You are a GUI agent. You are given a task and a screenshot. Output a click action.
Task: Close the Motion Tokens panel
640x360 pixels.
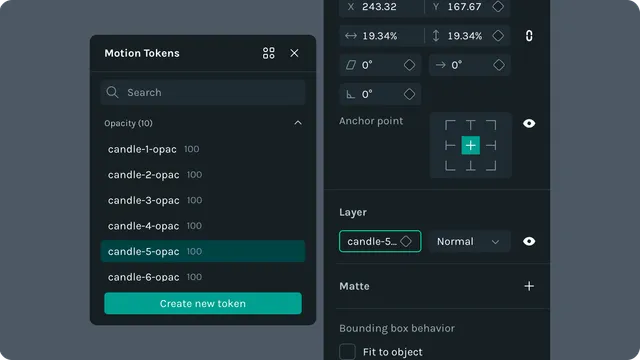(x=294, y=53)
